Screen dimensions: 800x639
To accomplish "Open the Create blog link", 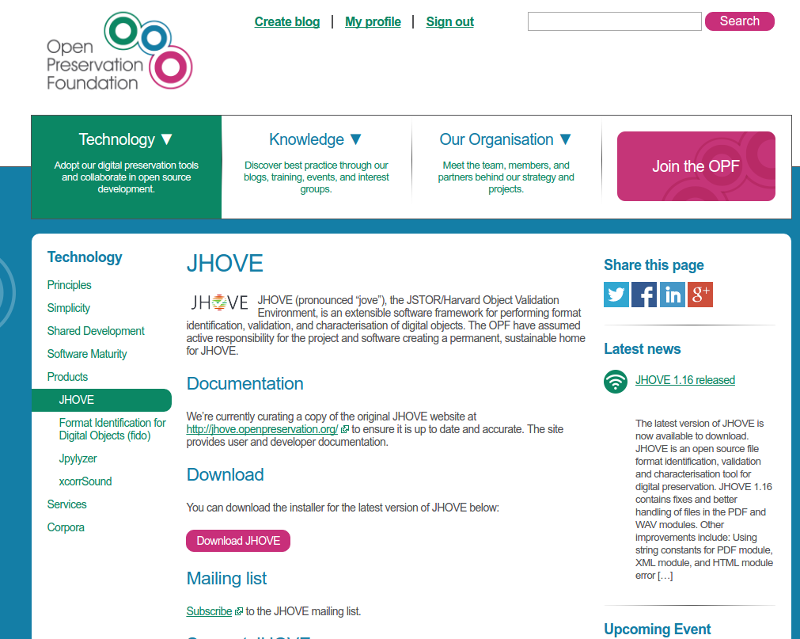I will (287, 22).
